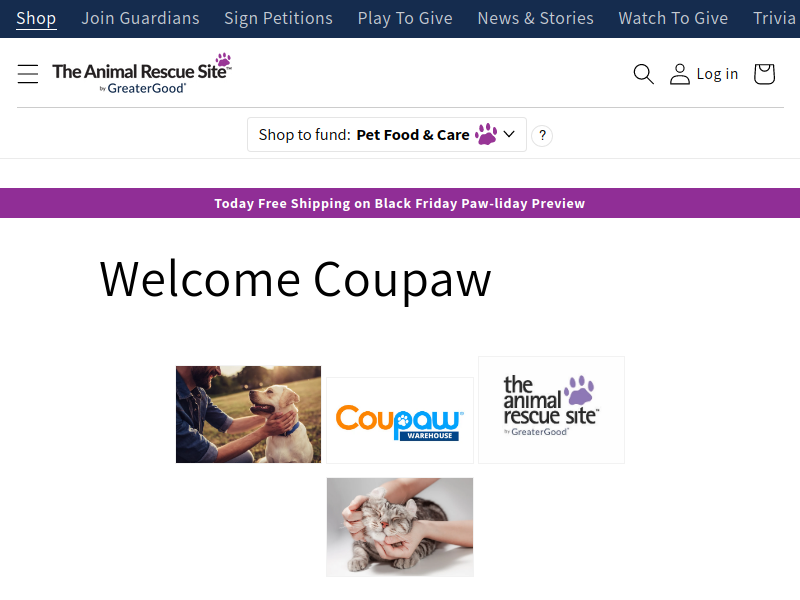
Task: Open the Shop tab
Action: 36,18
